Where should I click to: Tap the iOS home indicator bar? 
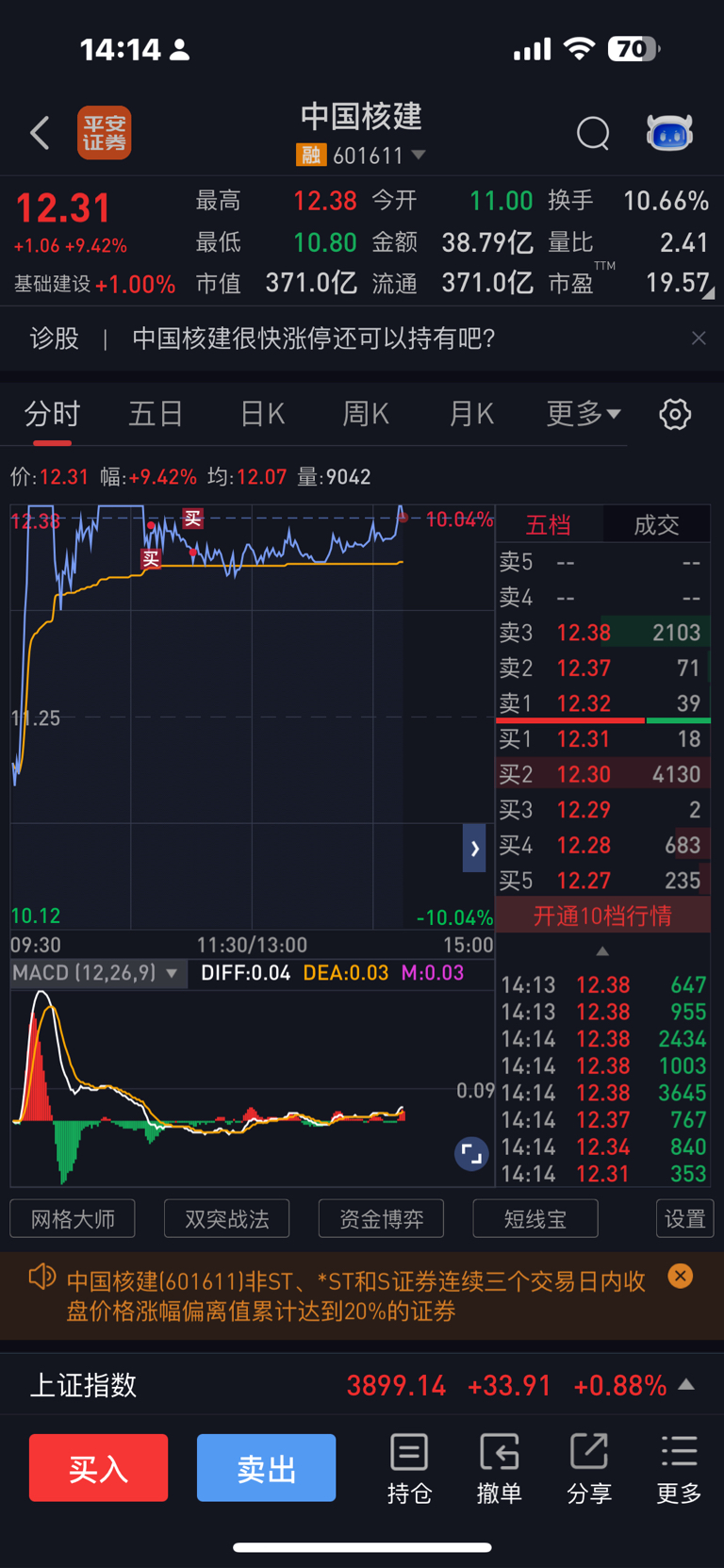(362, 1547)
